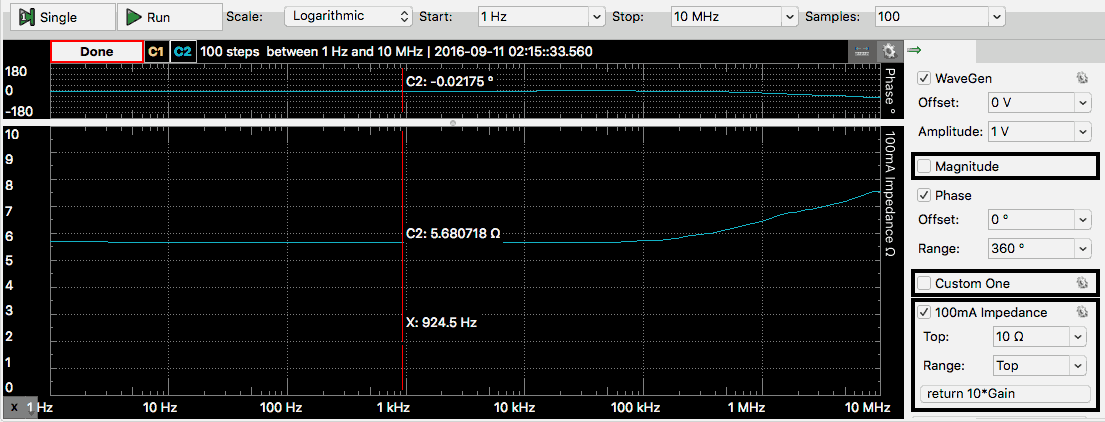Click the C2: 5.680718 Ω cursor readout

point(453,233)
